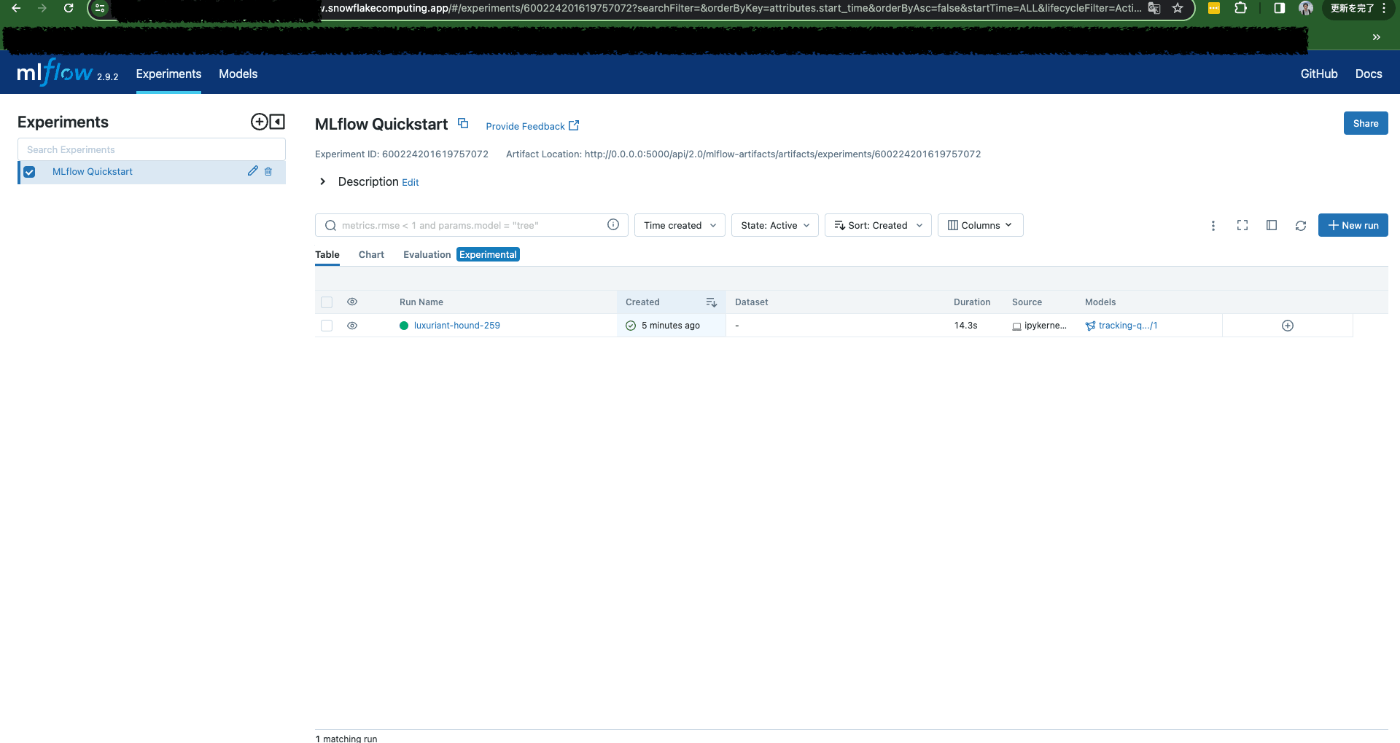1400x743 pixels.
Task: Click the browser back arrow
Action: tap(15, 7)
